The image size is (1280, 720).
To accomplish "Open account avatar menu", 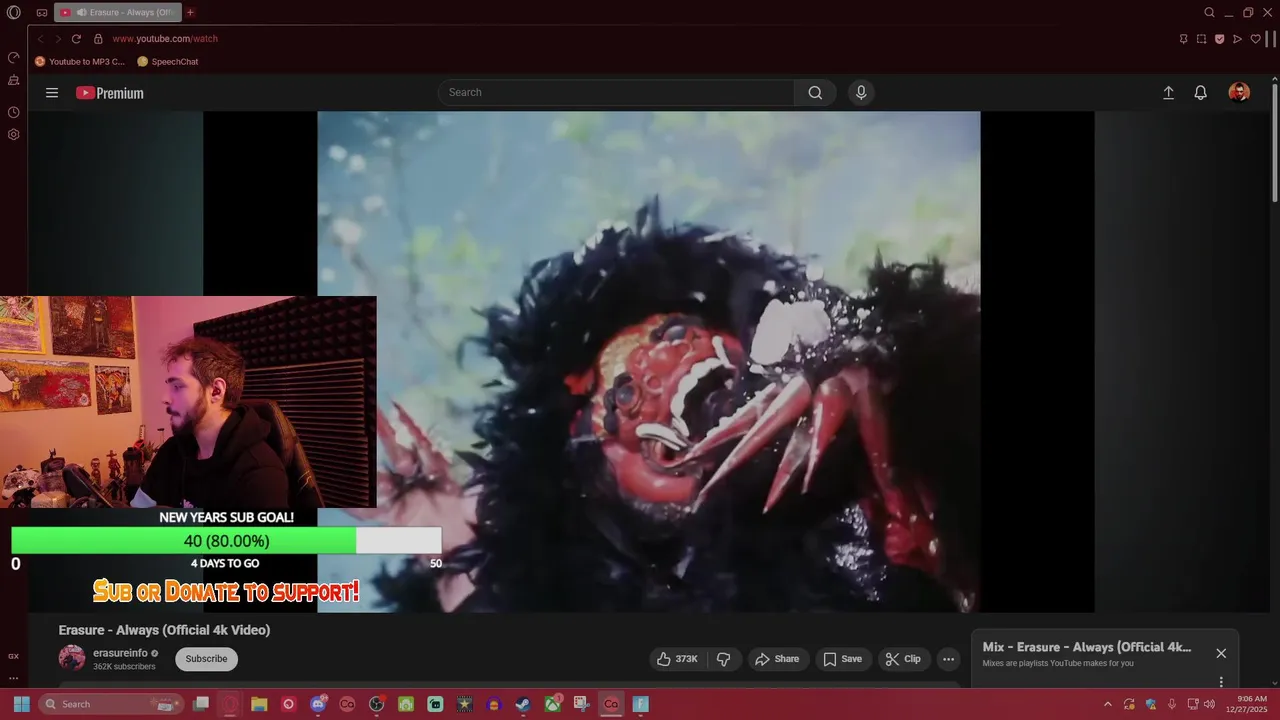I will tap(1239, 92).
